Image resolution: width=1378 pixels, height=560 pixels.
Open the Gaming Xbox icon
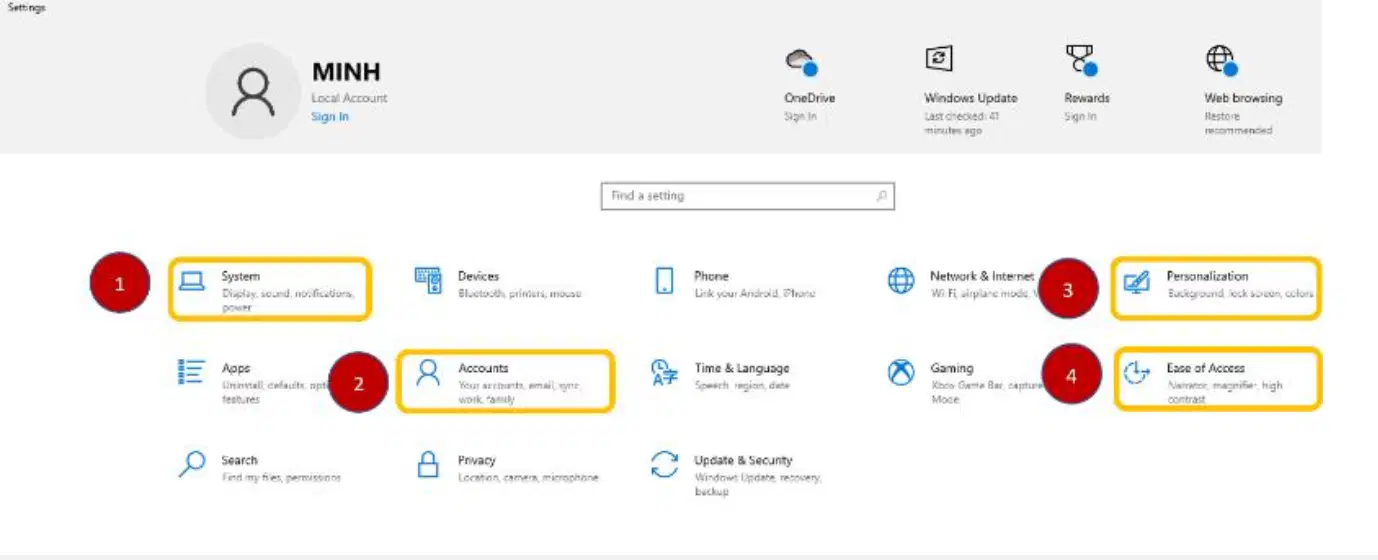click(901, 373)
